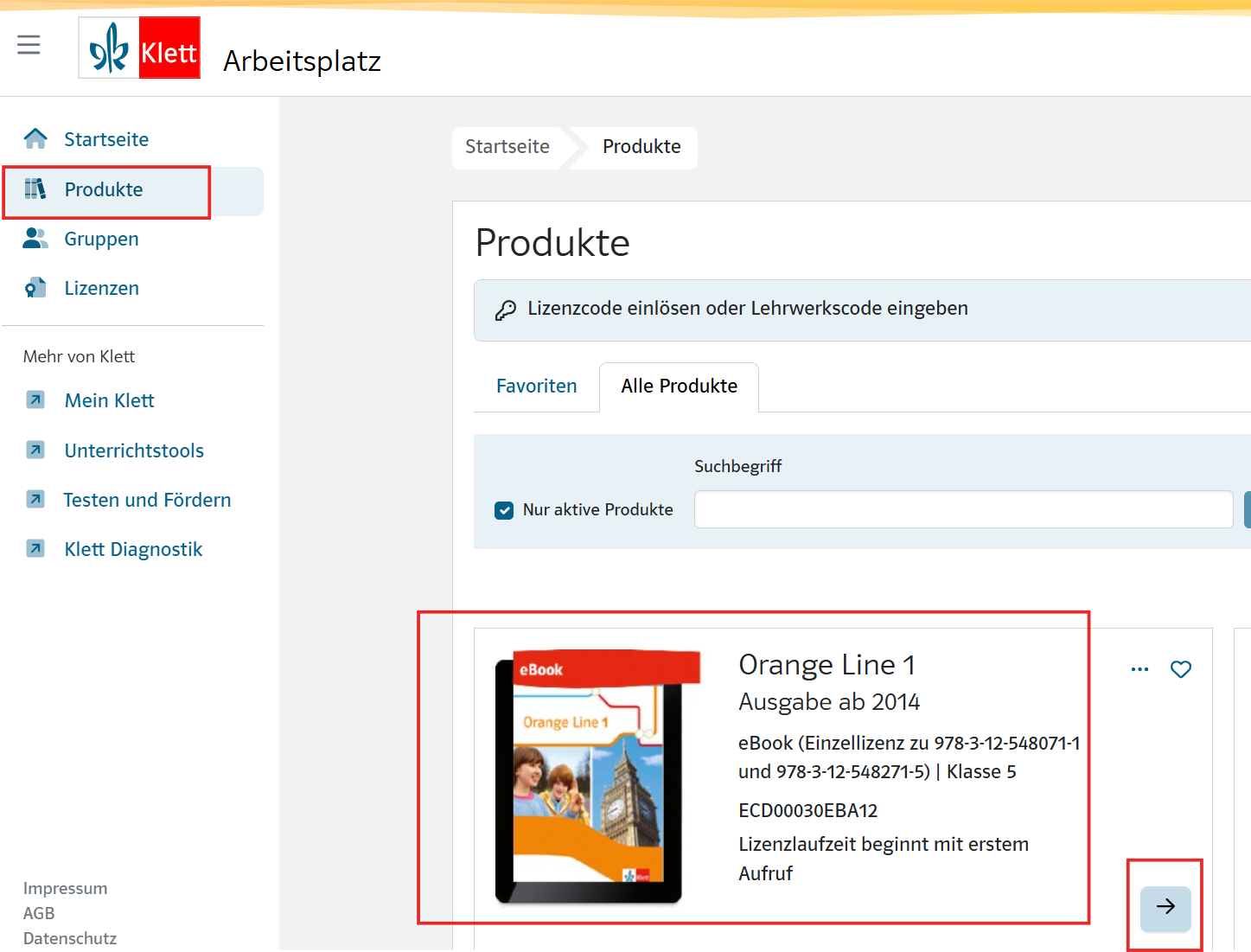Click Testen und Fördern
Image resolution: width=1251 pixels, height=952 pixels.
[x=146, y=500]
